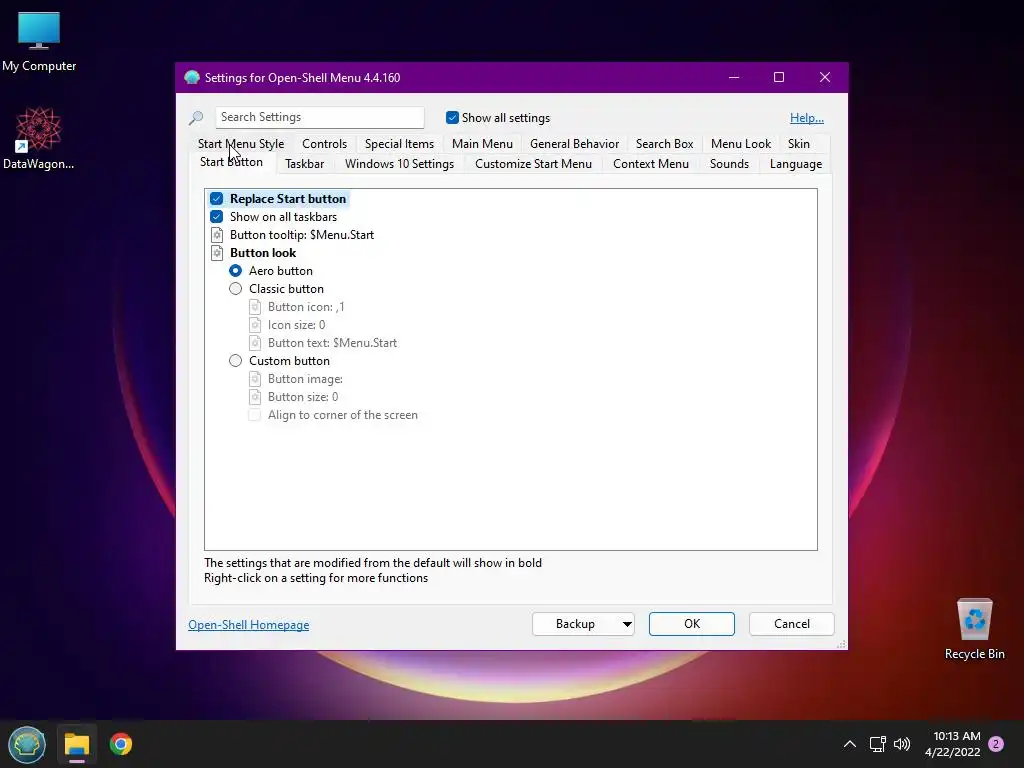The width and height of the screenshot is (1024, 768).
Task: Click the window resize grip corner
Action: [841, 644]
